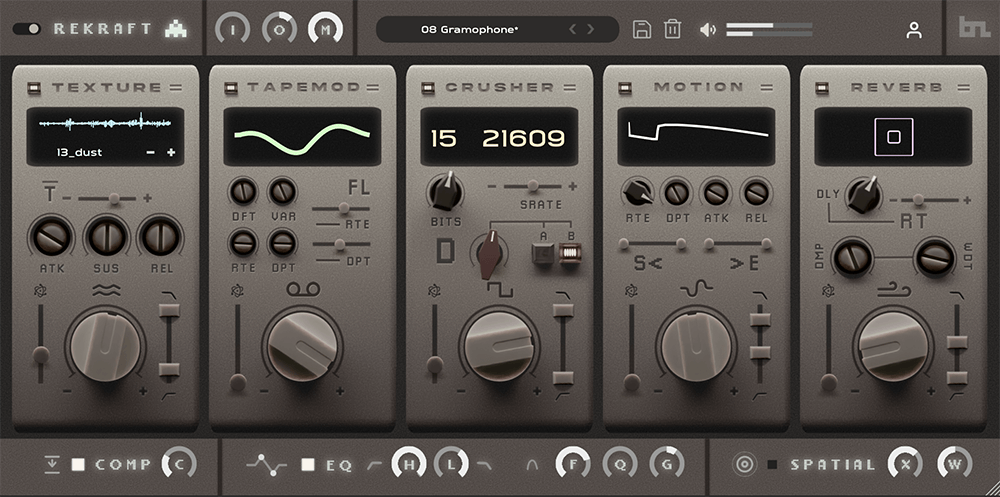Click the trash icon to delete preset
The width and height of the screenshot is (1000, 497).
click(x=672, y=29)
